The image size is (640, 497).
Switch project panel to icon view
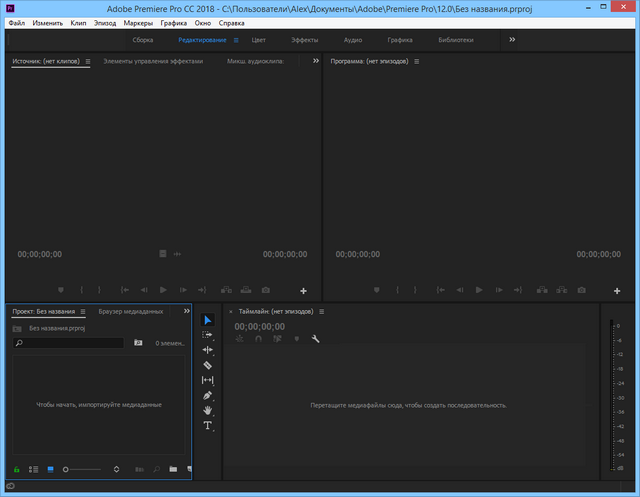(x=49, y=468)
